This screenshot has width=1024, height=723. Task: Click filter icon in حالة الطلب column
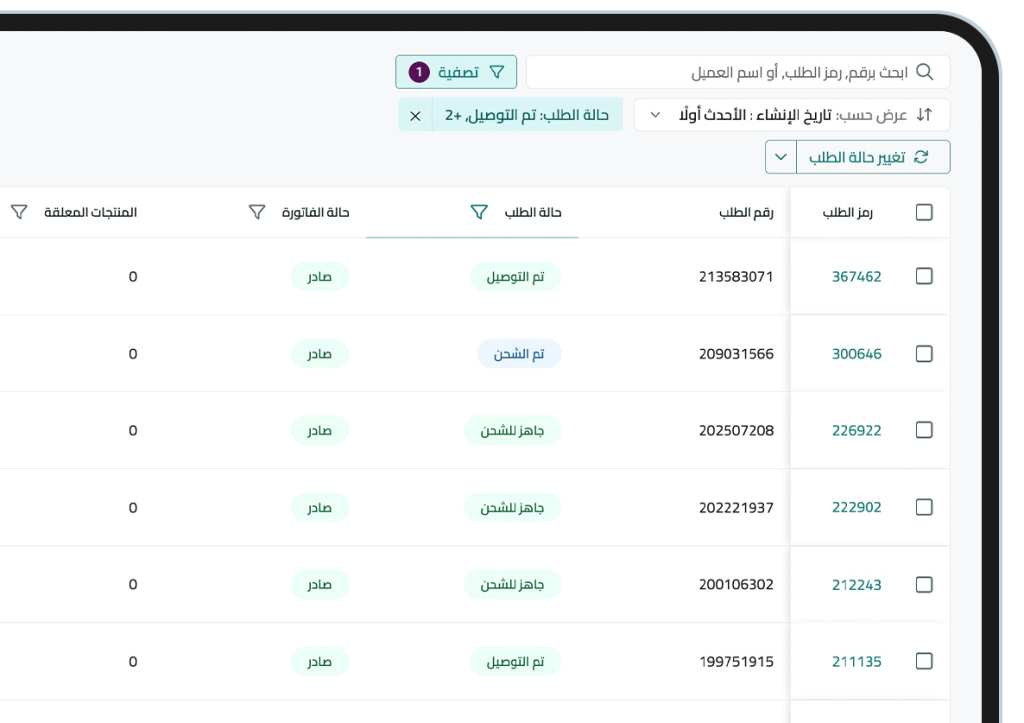pyautogui.click(x=479, y=212)
